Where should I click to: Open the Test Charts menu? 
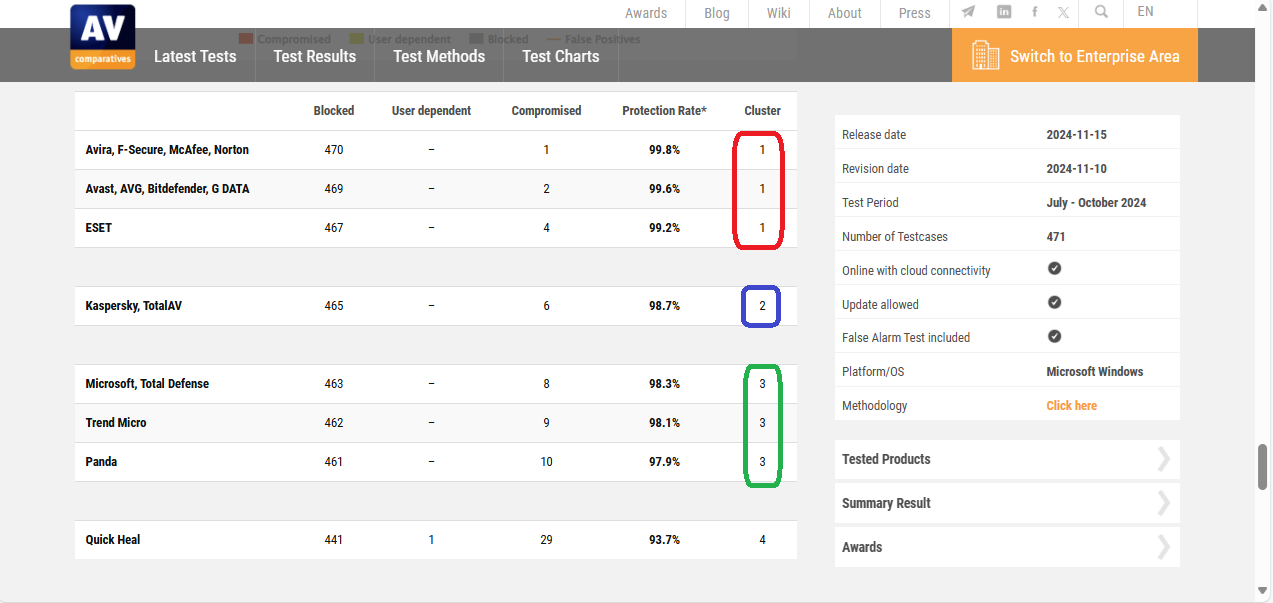(561, 56)
